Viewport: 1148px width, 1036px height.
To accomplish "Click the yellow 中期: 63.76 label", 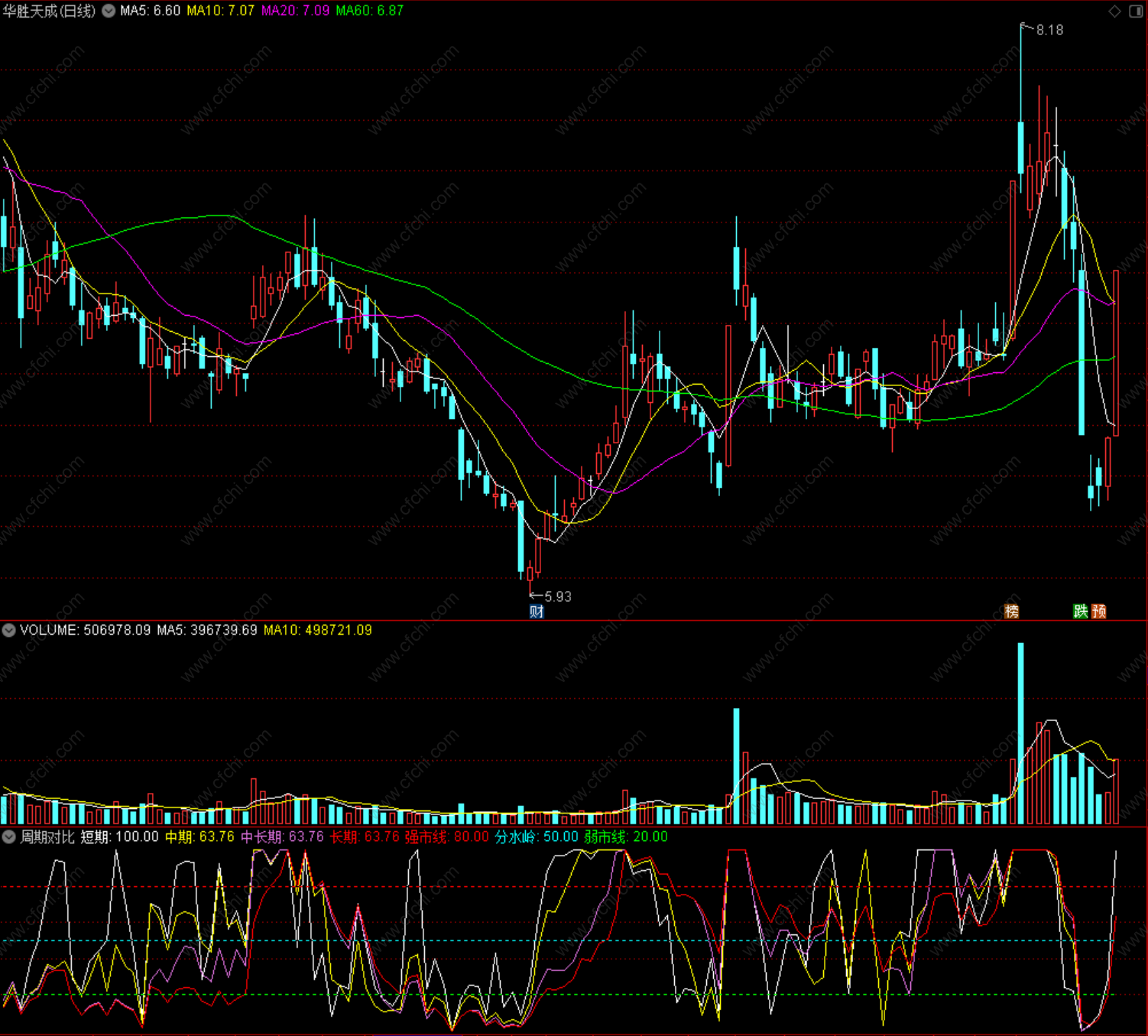I will [200, 836].
